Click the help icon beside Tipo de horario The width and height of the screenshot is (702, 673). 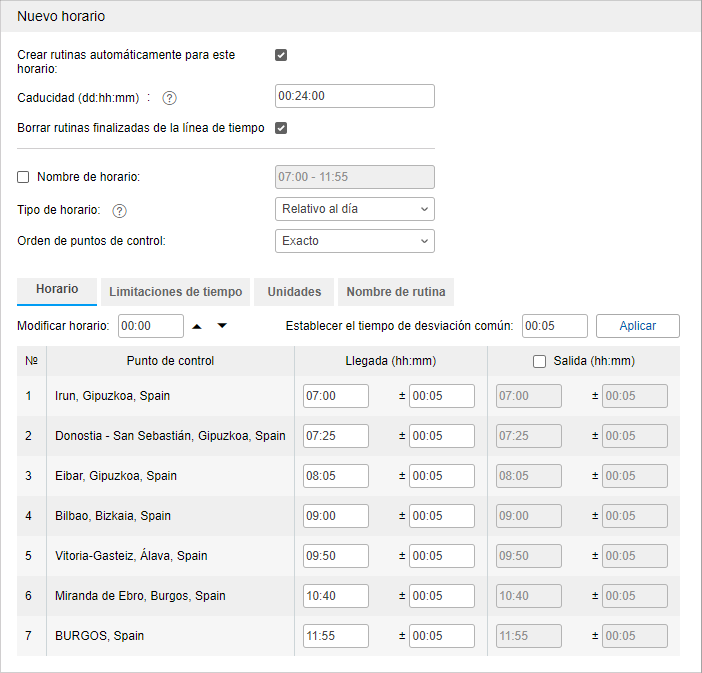[x=120, y=211]
